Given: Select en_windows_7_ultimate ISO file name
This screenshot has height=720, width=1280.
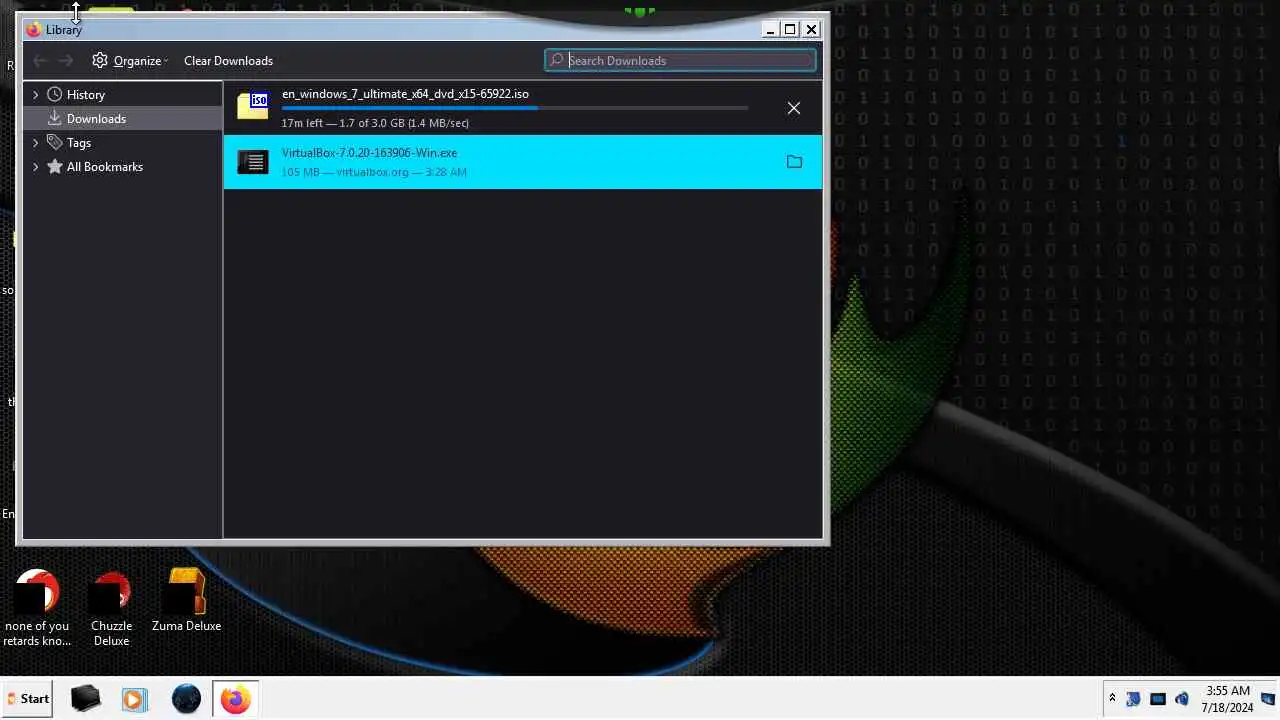Looking at the screenshot, I should 405,94.
